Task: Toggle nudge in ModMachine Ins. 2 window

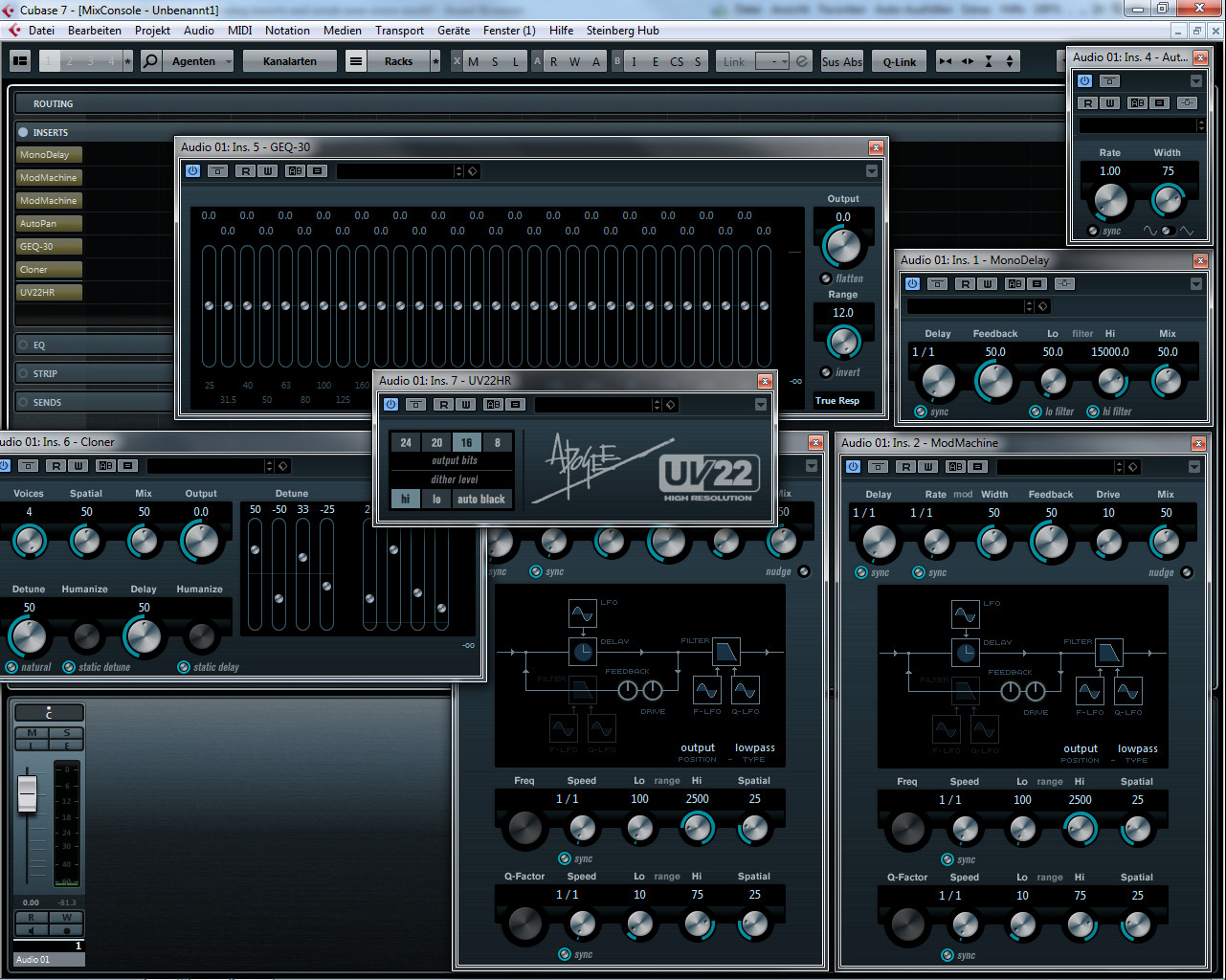Action: [x=1187, y=572]
